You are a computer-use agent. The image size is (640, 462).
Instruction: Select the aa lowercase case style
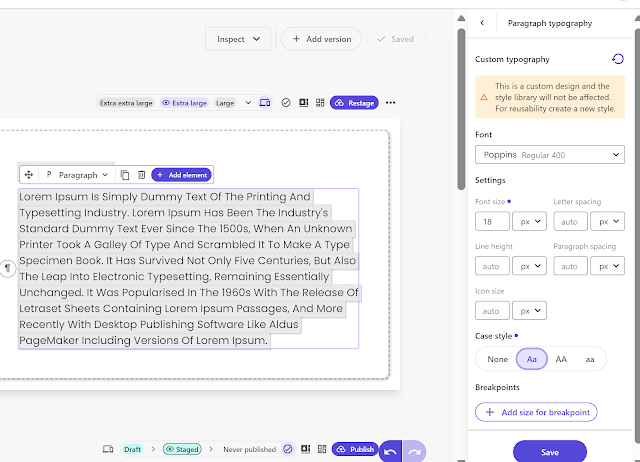(590, 359)
